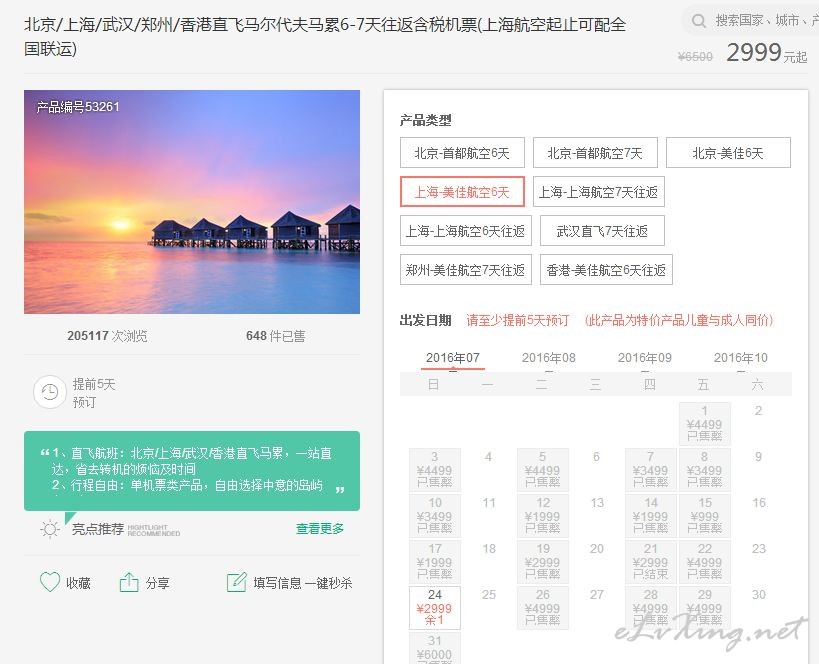The width and height of the screenshot is (819, 664).
Task: Click the 分享 share upload icon
Action: pyautogui.click(x=129, y=582)
